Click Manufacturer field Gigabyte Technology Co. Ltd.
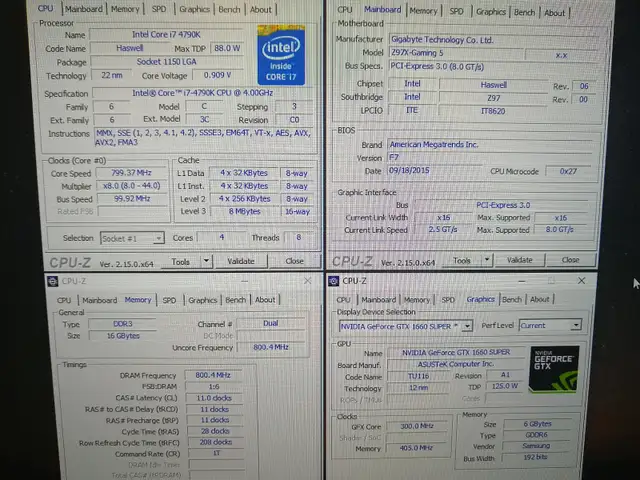 [493, 40]
